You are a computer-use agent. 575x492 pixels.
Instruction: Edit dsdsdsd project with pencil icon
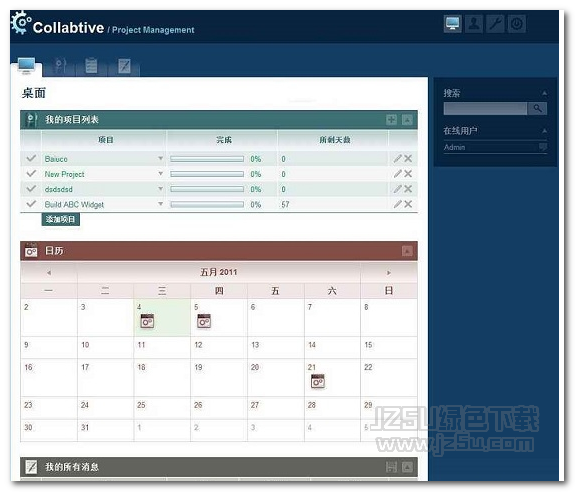398,189
